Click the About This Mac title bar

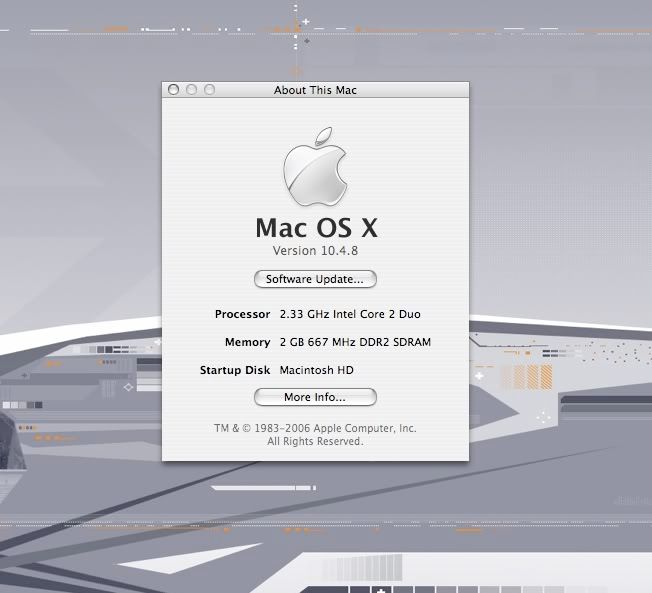315,90
